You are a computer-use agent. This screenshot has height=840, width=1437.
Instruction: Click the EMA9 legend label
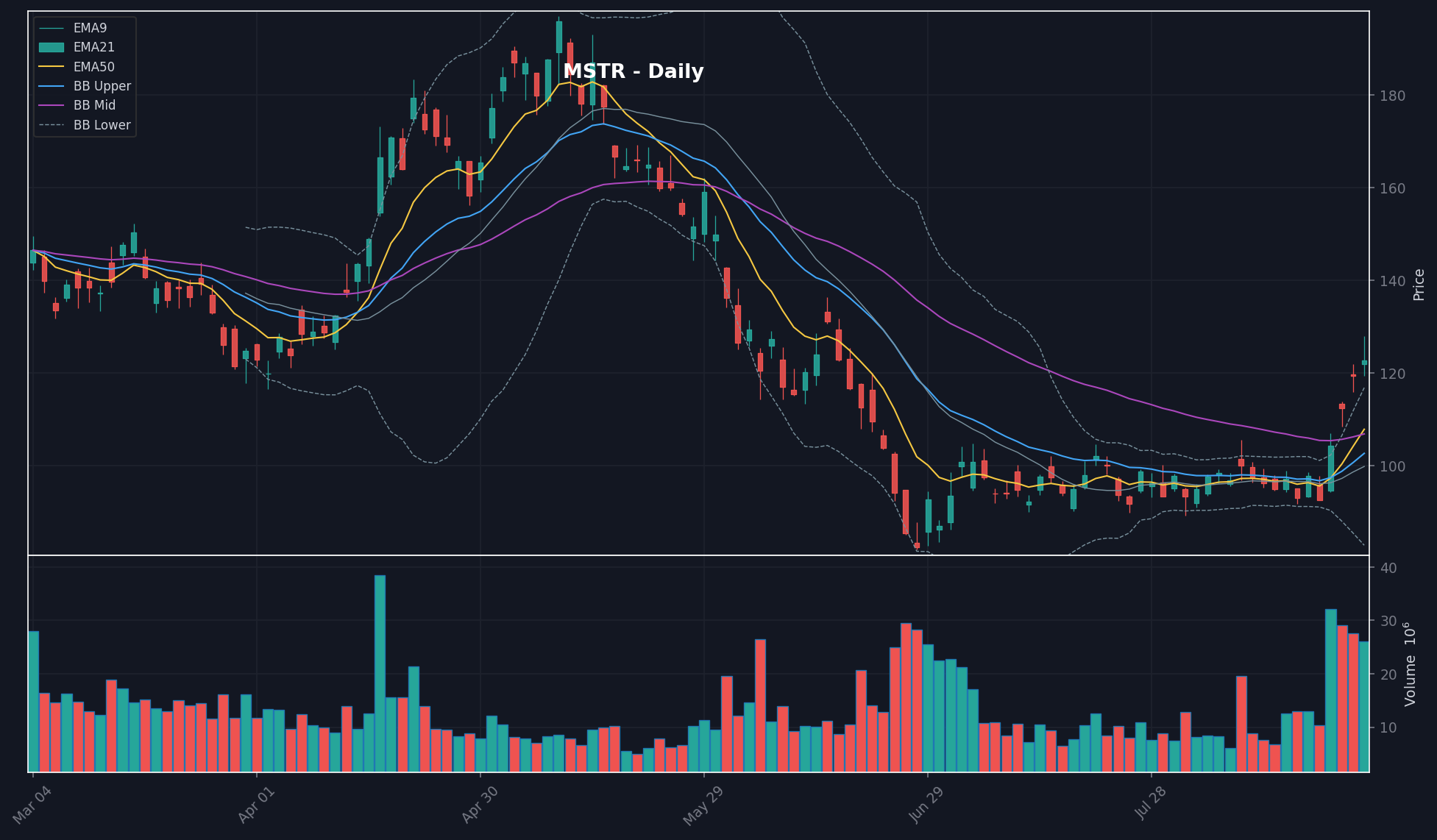(90, 28)
